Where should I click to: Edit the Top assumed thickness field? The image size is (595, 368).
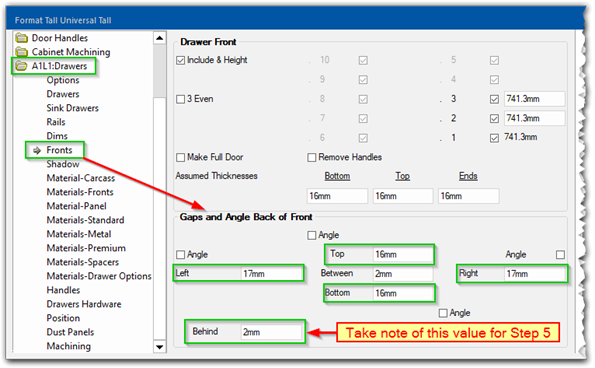coord(403,196)
